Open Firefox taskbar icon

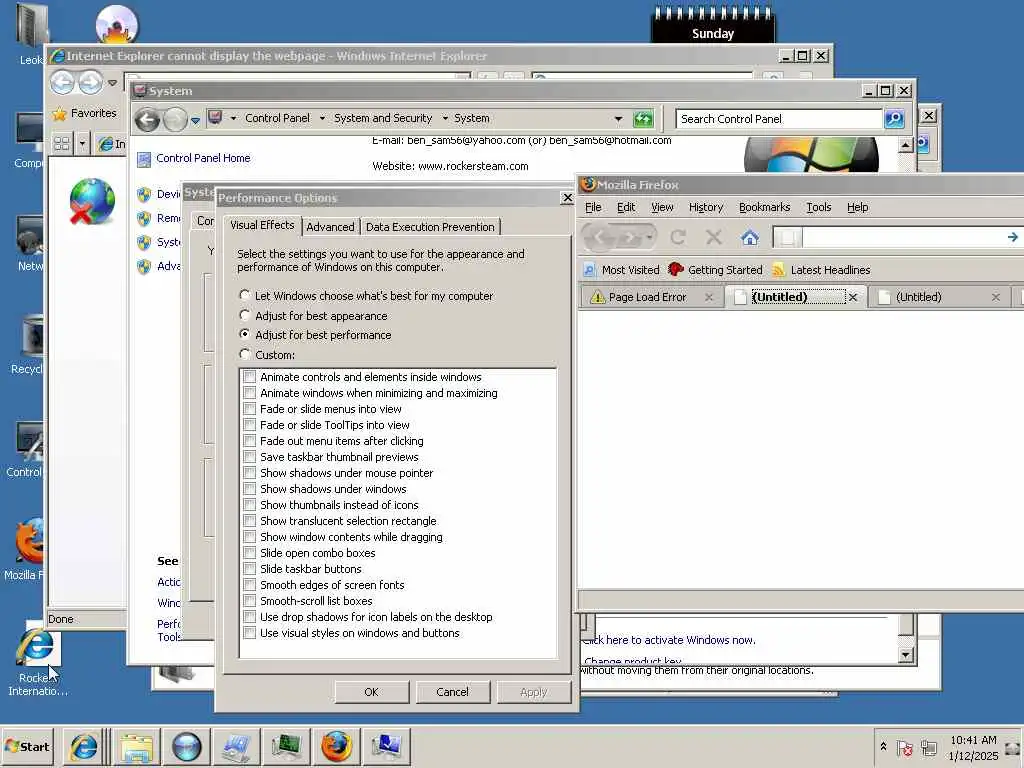336,746
